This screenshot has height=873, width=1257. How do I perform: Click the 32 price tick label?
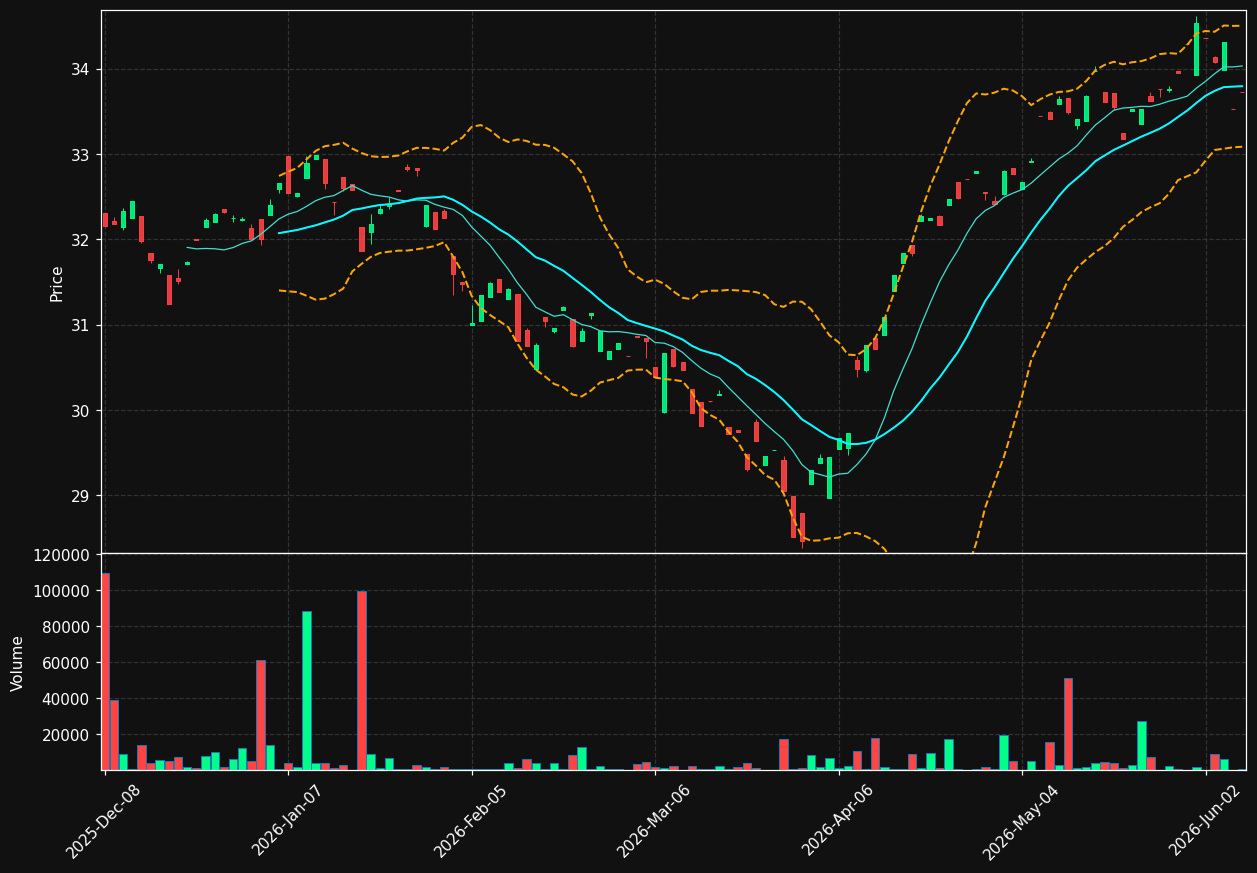click(x=80, y=240)
